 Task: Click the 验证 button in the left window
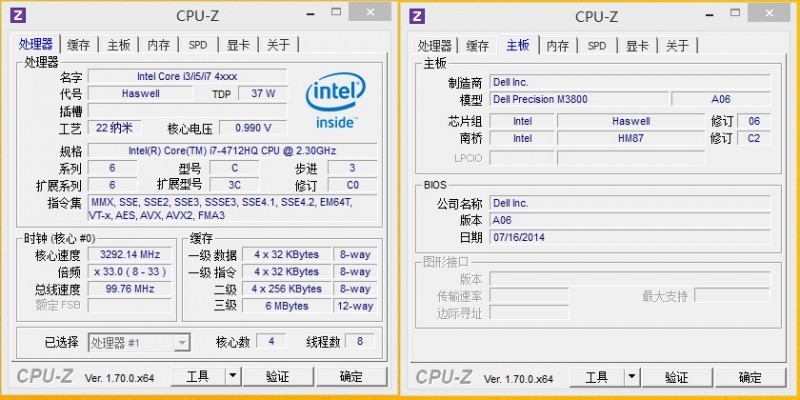[x=278, y=377]
